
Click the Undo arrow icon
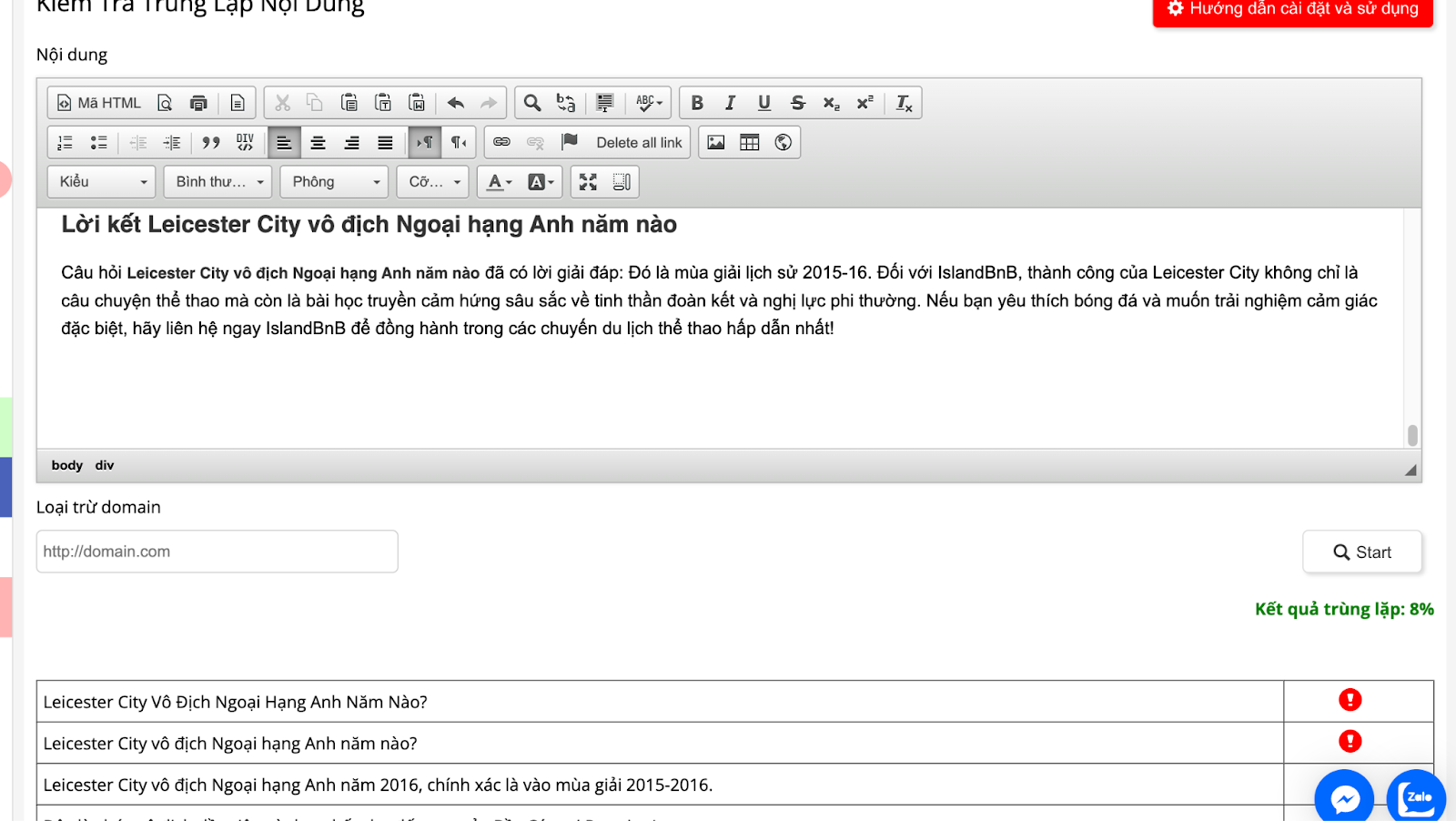click(x=456, y=103)
